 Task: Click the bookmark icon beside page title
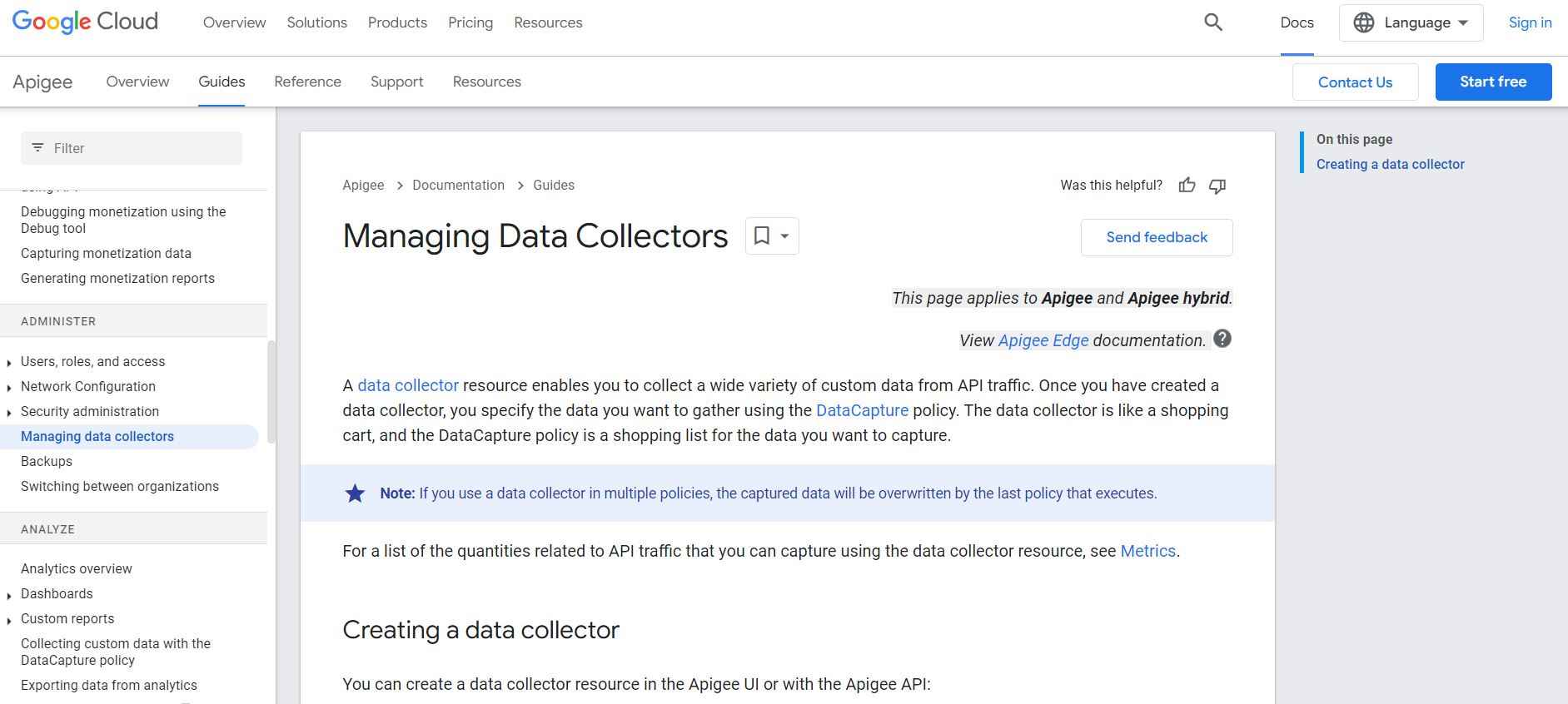761,235
